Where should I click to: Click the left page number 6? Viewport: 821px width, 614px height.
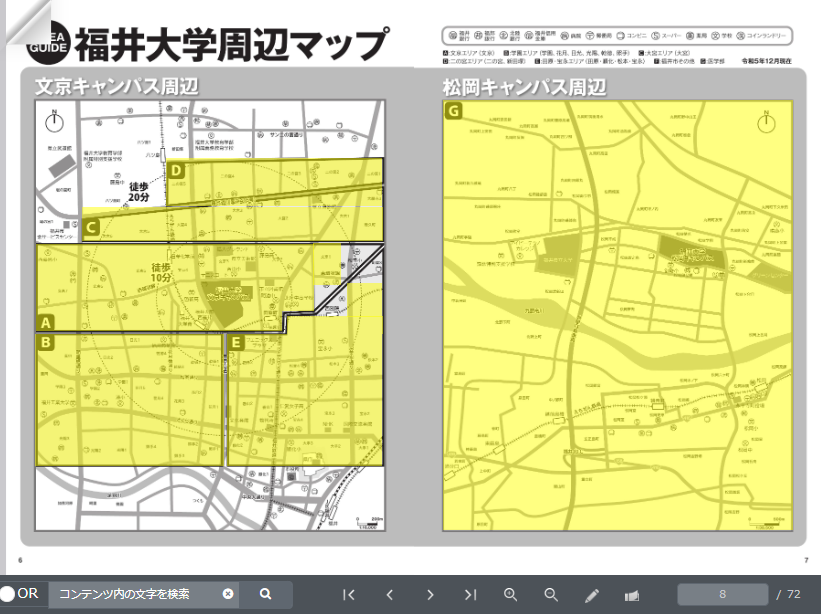[x=20, y=560]
